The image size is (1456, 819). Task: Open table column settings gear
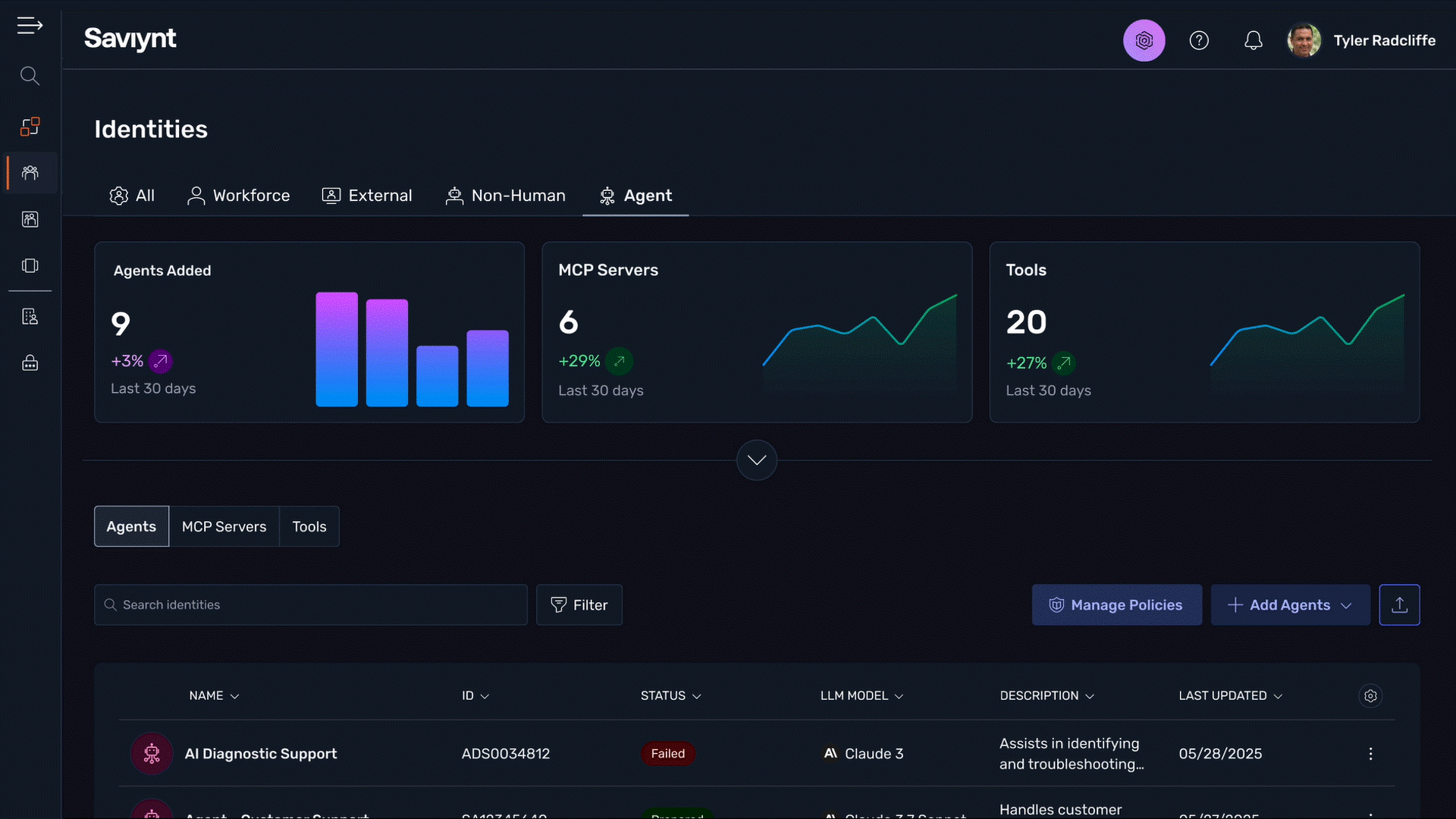pos(1370,696)
